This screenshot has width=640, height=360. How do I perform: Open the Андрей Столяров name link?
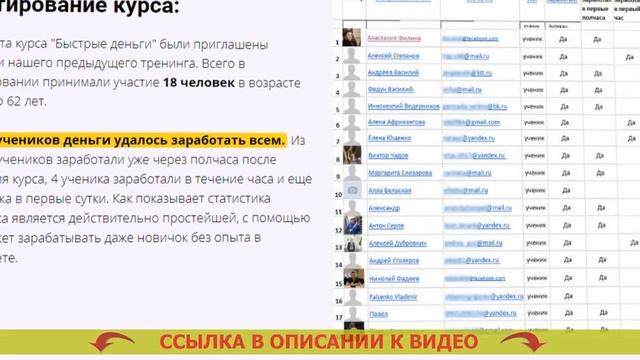(x=394, y=260)
